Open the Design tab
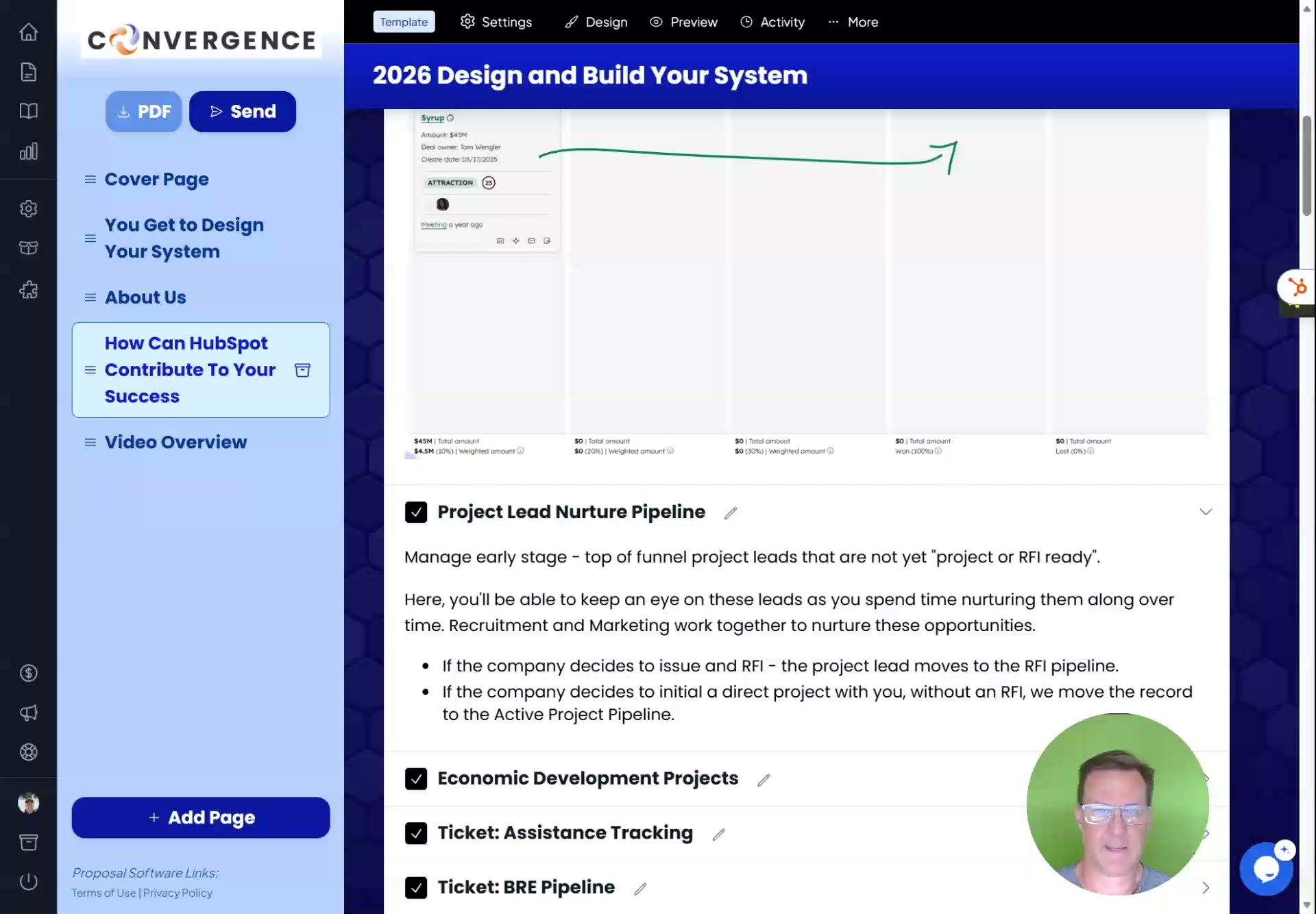1316x914 pixels. coord(596,22)
